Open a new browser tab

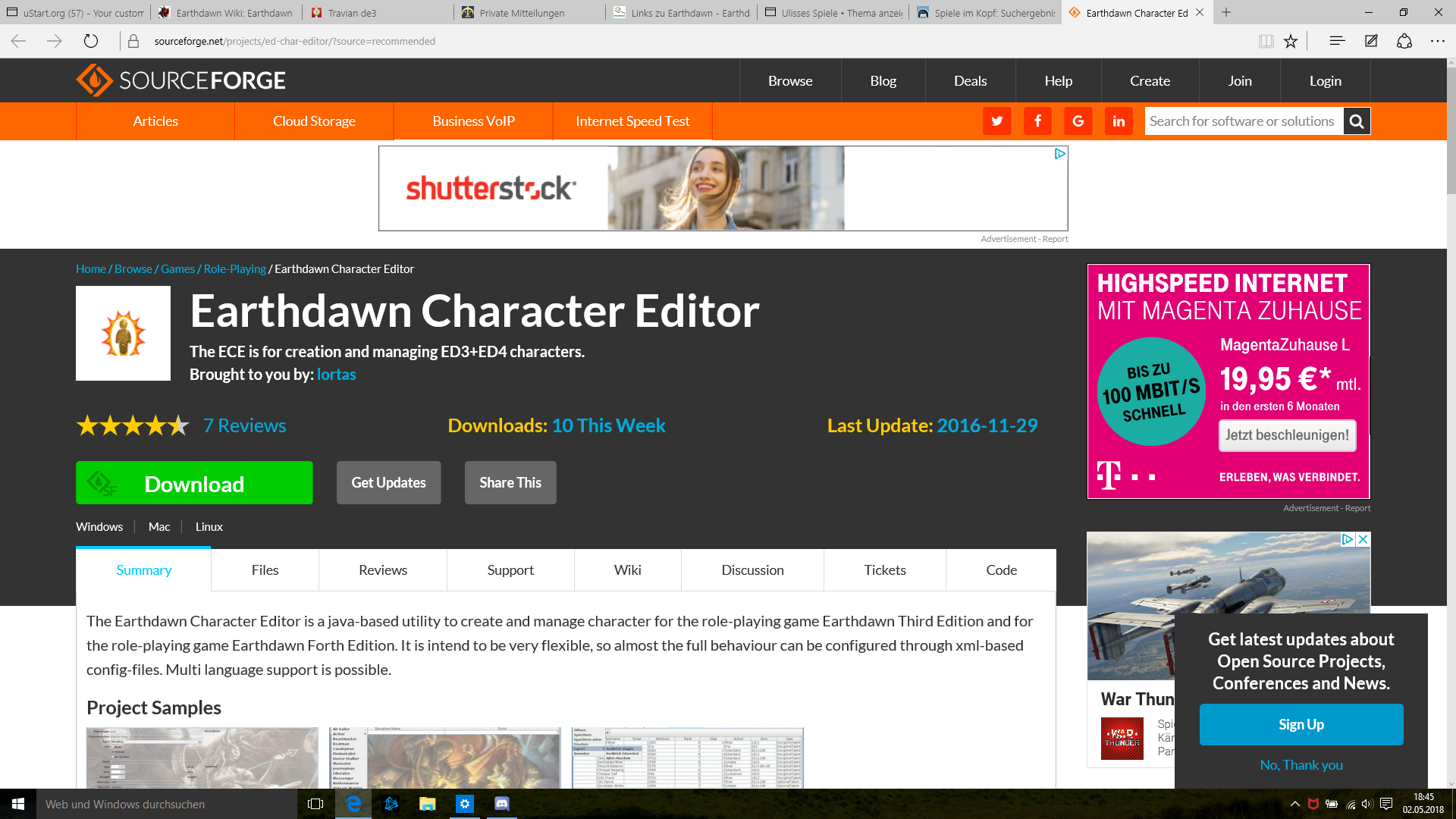pyautogui.click(x=1226, y=12)
